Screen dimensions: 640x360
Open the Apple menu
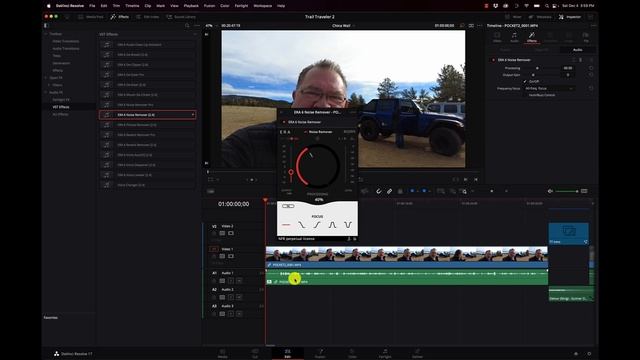49,6
